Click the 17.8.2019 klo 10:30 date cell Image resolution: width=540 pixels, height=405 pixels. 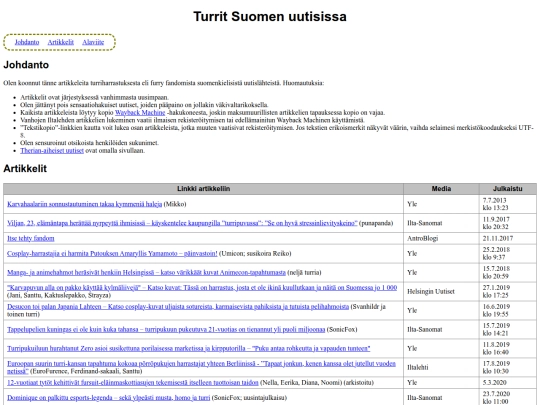click(x=508, y=367)
